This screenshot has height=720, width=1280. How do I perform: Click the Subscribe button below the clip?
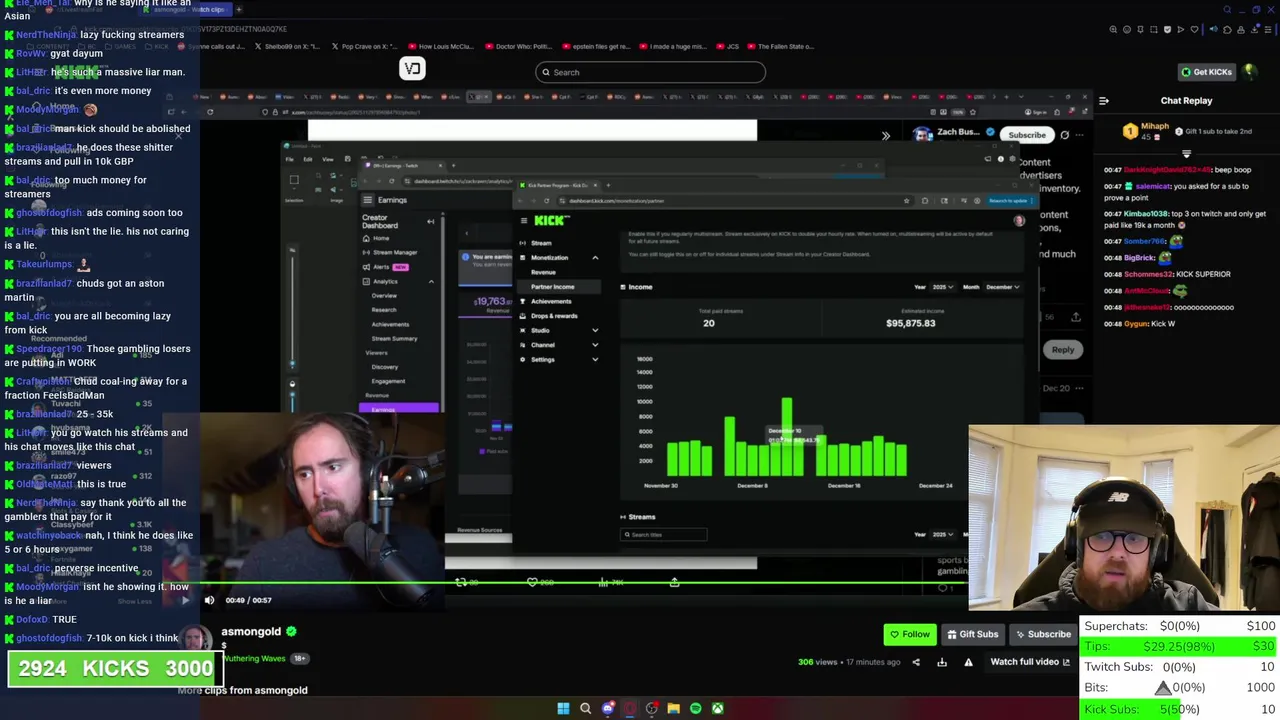pyautogui.click(x=1043, y=634)
